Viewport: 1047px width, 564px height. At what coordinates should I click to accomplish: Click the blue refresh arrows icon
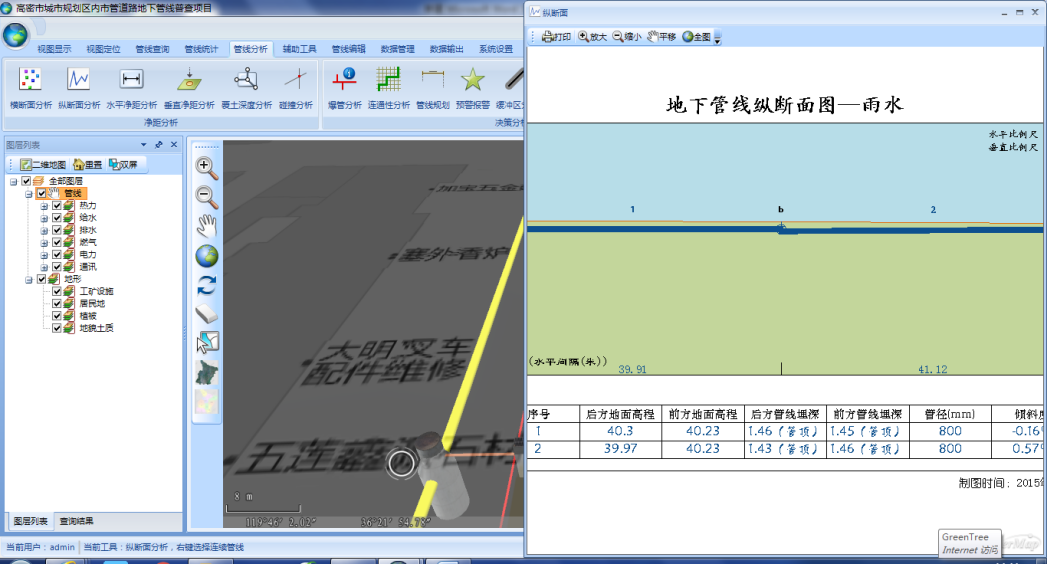(206, 285)
